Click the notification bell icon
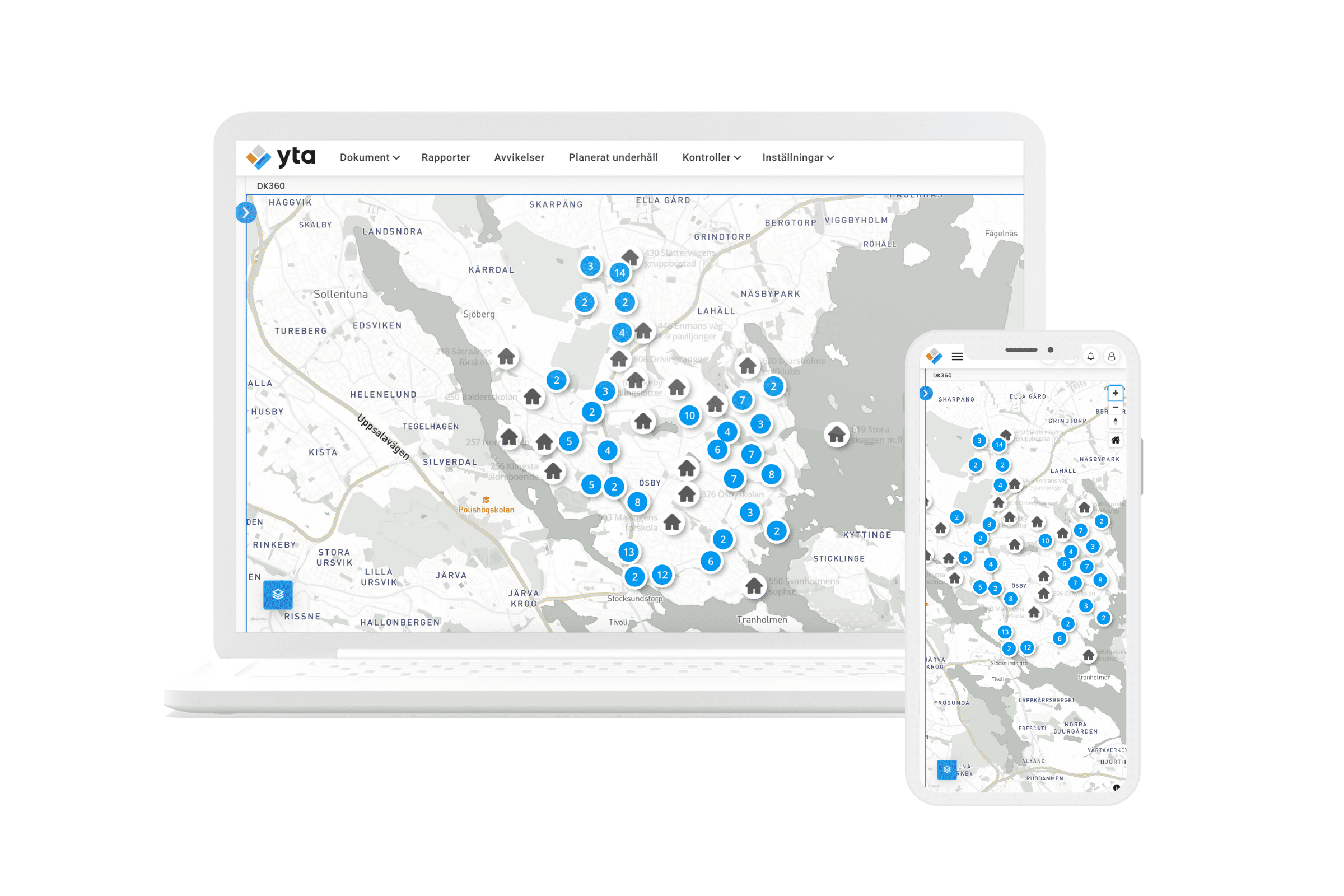The image size is (1344, 896). [1090, 357]
